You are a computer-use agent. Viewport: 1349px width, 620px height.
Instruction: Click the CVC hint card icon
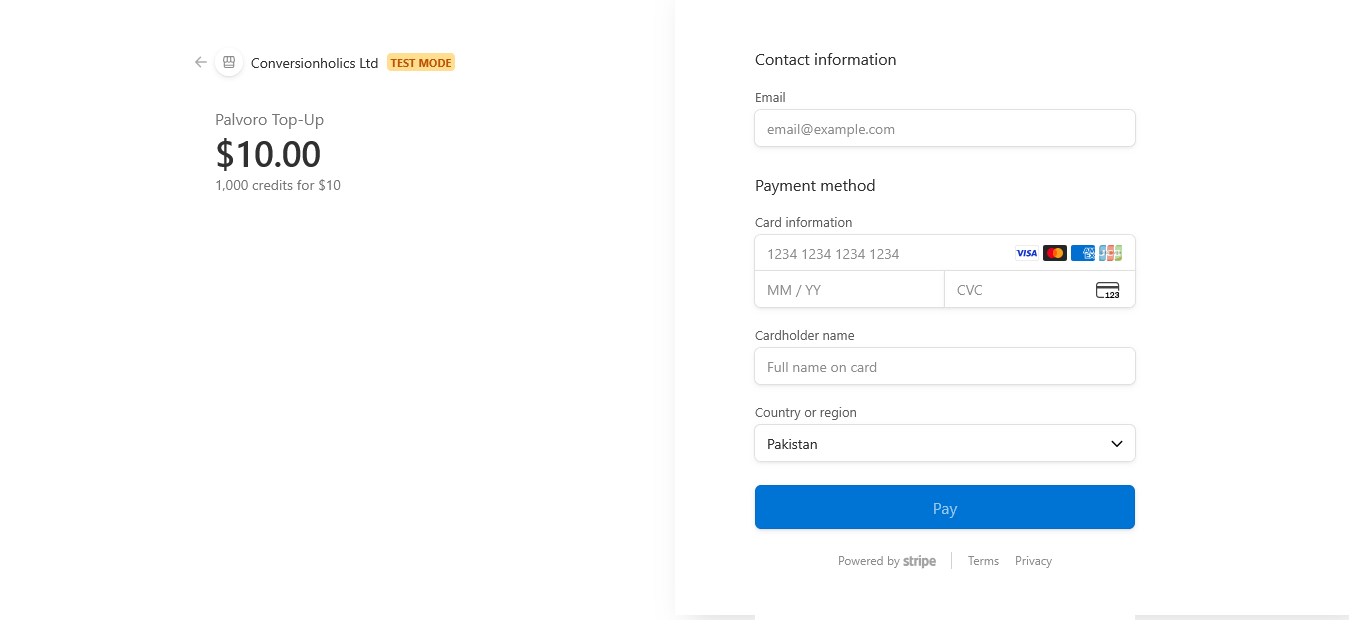(x=1107, y=290)
